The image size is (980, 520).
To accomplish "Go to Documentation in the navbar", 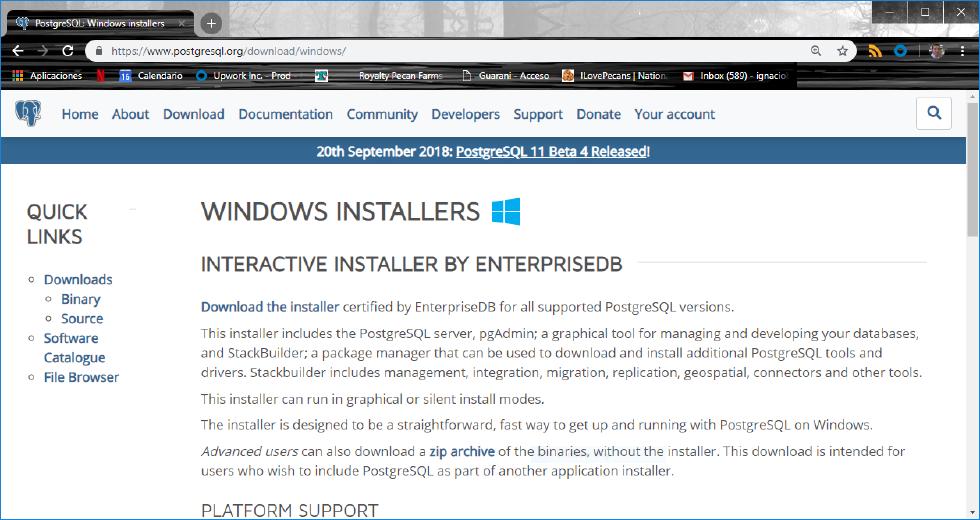I will (285, 114).
